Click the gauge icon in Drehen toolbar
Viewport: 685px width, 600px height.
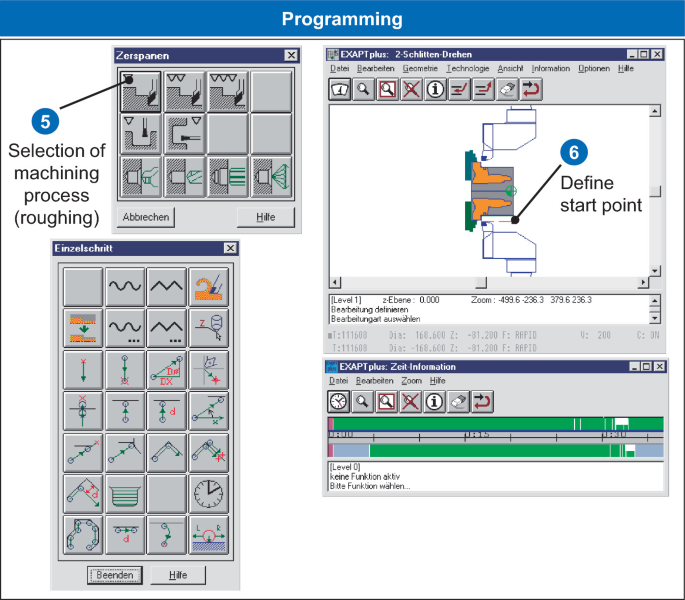point(339,90)
